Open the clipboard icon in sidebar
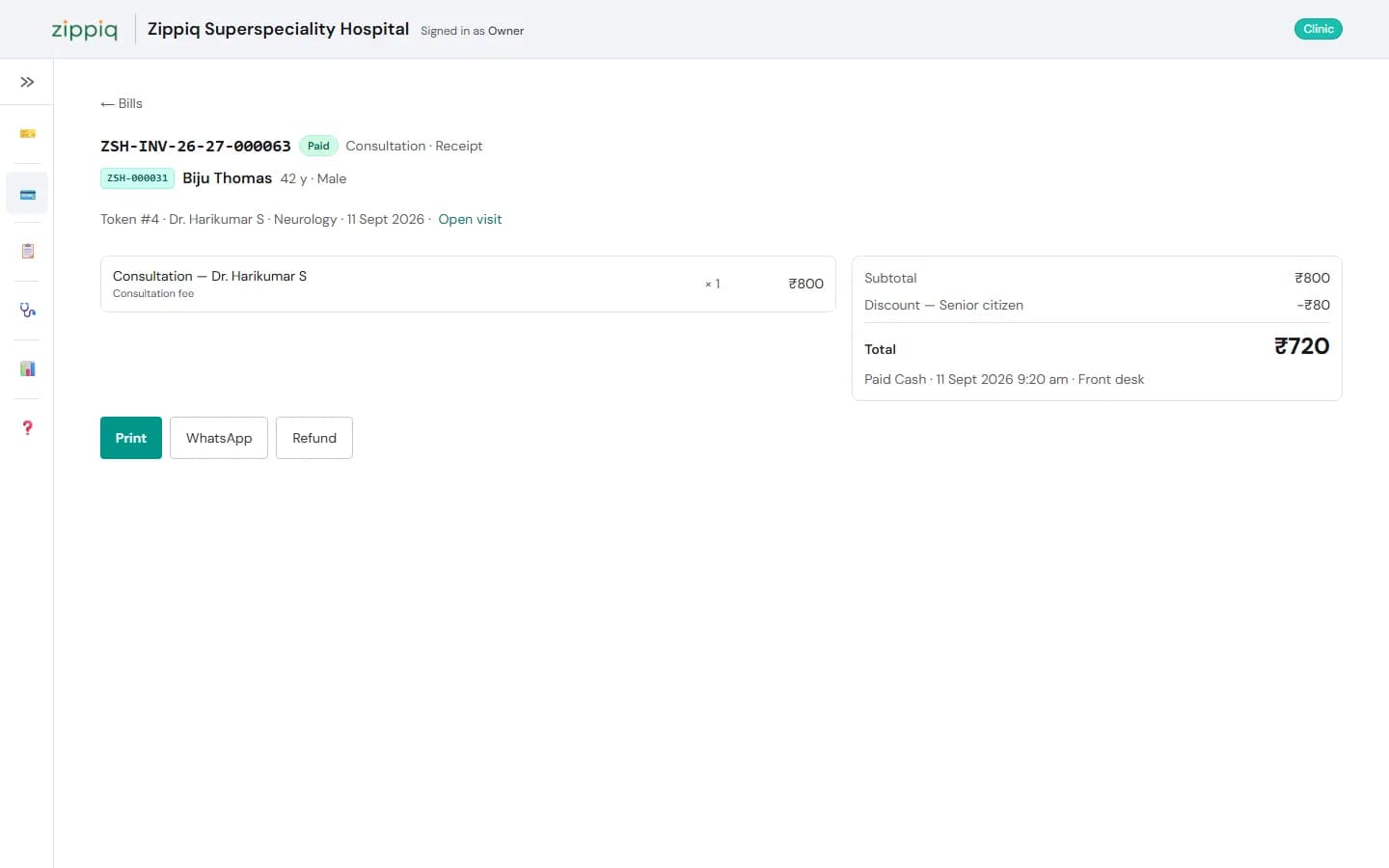Viewport: 1389px width, 868px height. pyautogui.click(x=27, y=251)
